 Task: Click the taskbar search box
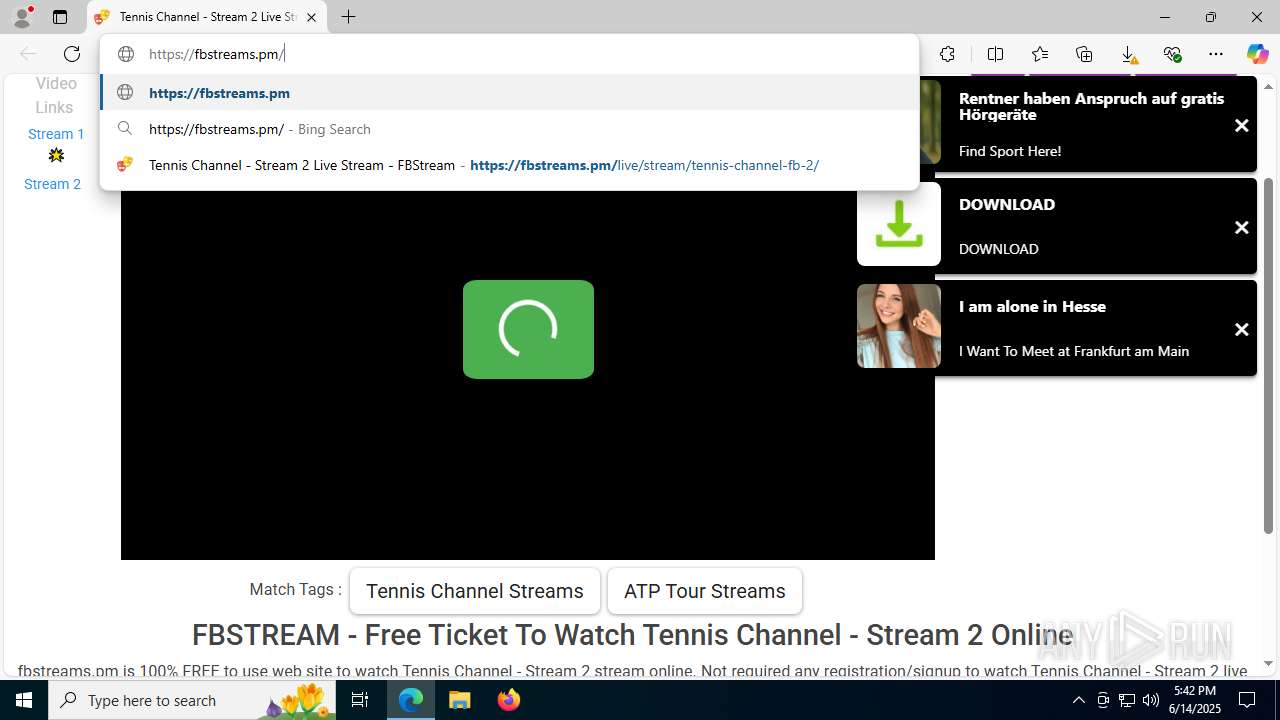pyautogui.click(x=193, y=700)
